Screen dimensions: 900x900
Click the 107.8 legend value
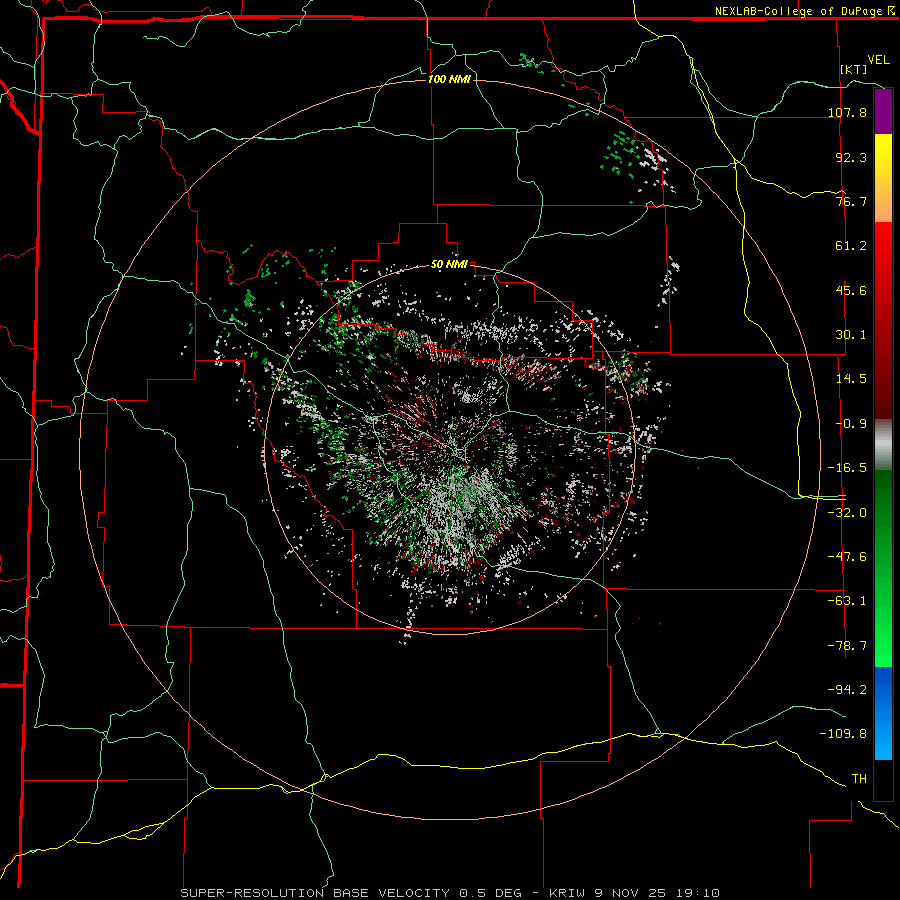coord(847,112)
